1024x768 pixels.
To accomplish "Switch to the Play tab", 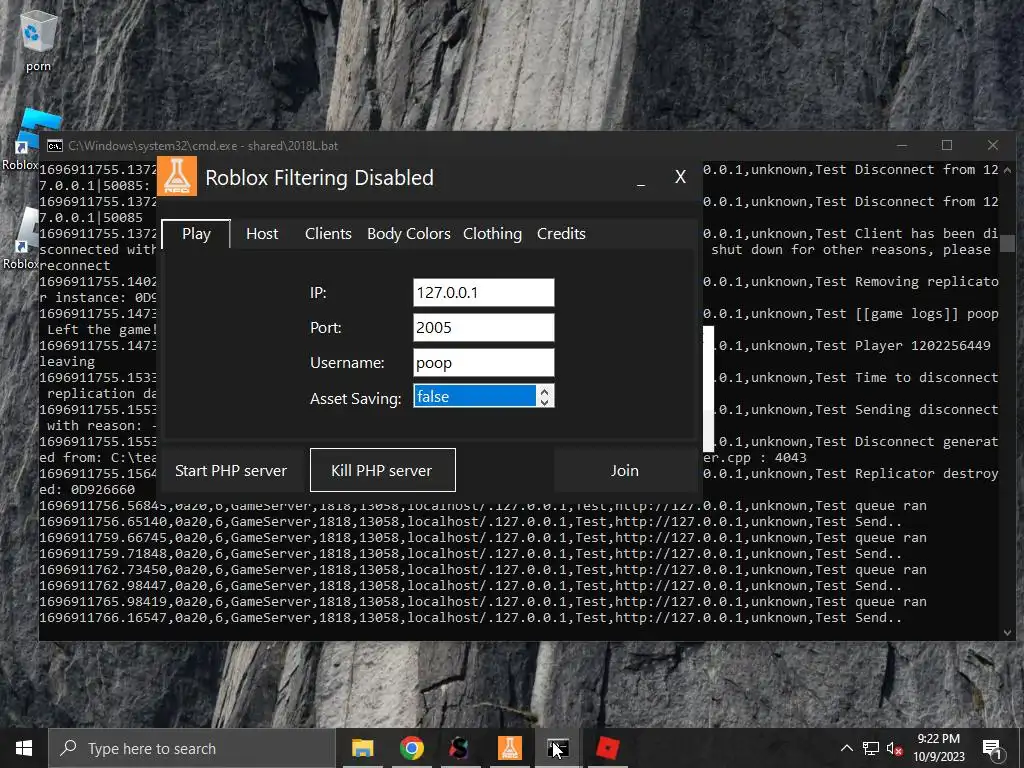I will (x=196, y=234).
